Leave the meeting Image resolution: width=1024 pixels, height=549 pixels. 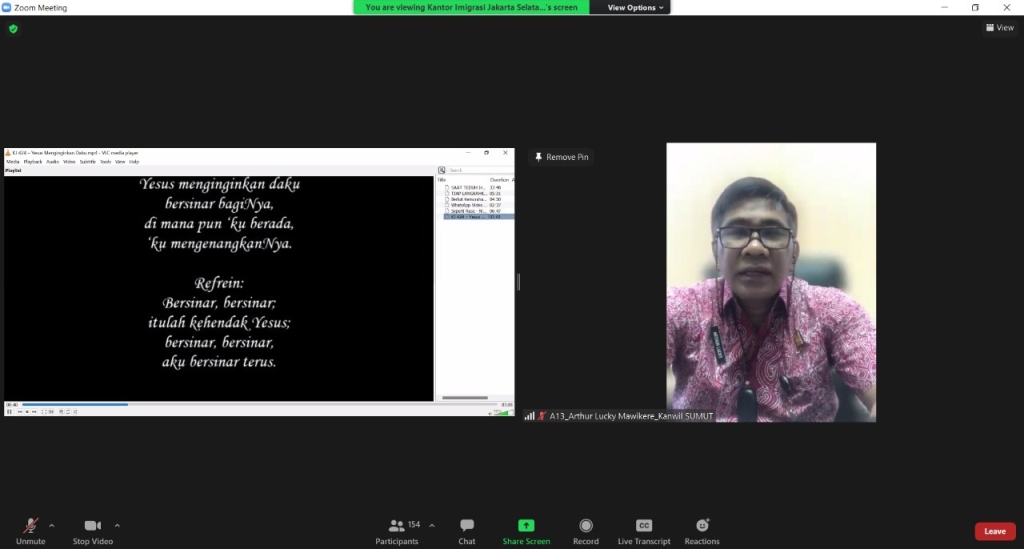[995, 531]
